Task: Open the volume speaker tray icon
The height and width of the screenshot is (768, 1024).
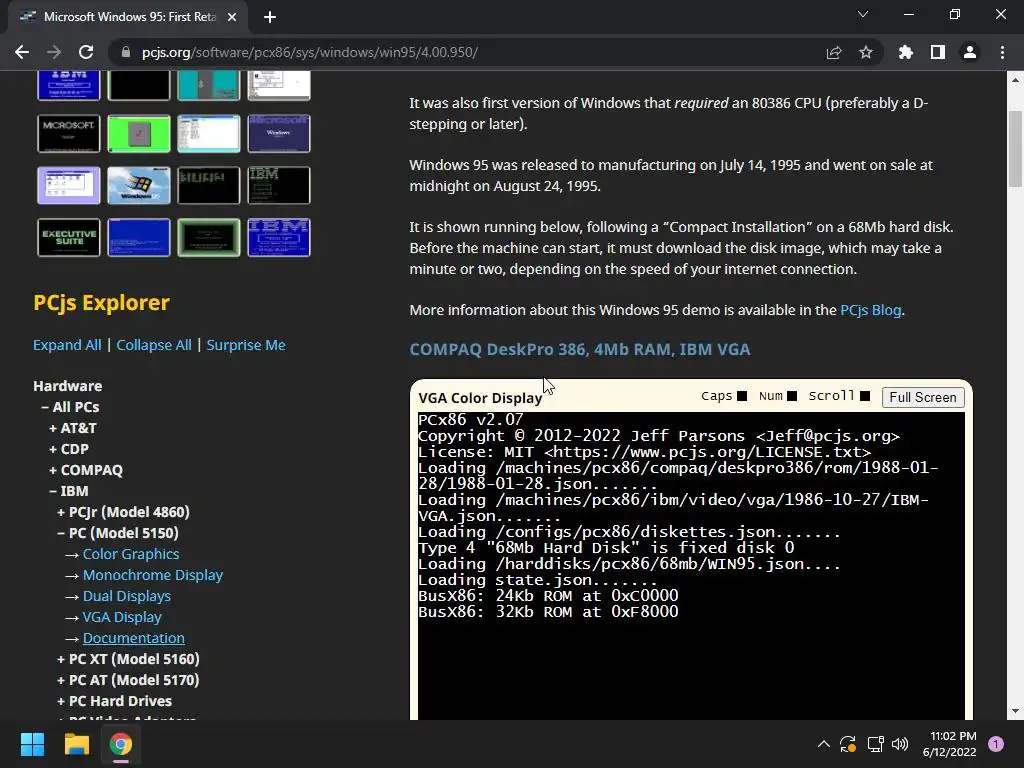Action: 900,744
